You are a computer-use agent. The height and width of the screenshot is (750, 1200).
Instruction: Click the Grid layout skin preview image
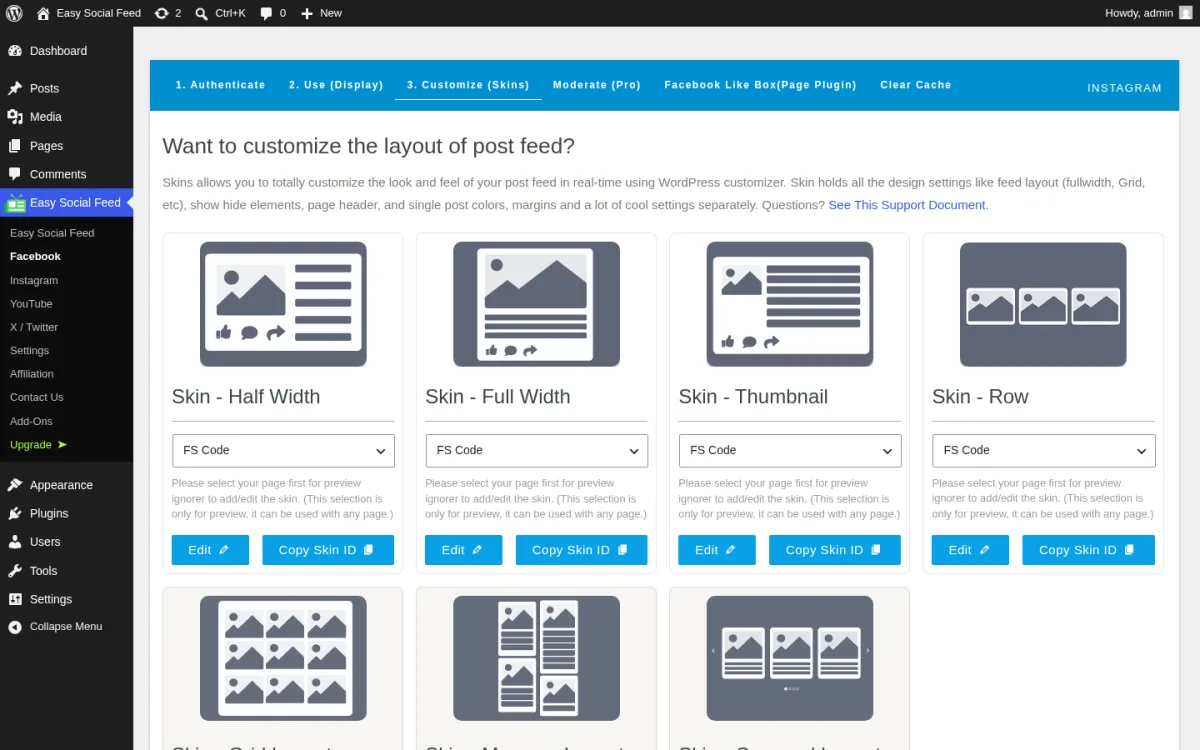tap(283, 658)
